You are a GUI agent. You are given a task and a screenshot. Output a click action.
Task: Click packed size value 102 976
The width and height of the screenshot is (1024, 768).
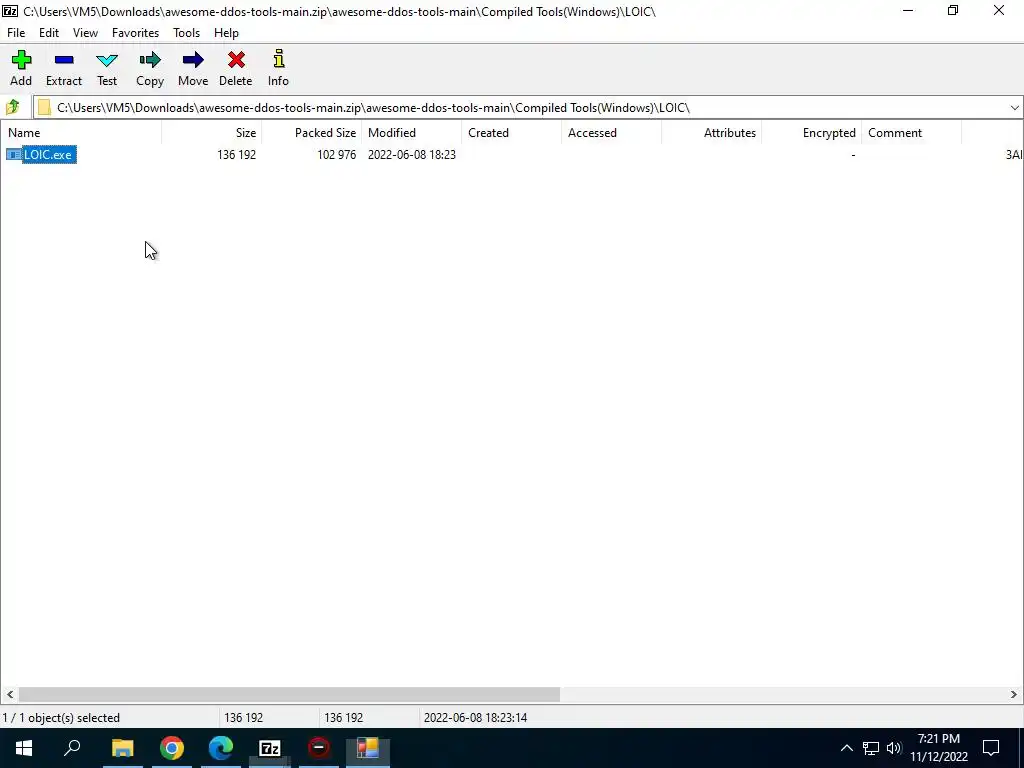tap(336, 155)
